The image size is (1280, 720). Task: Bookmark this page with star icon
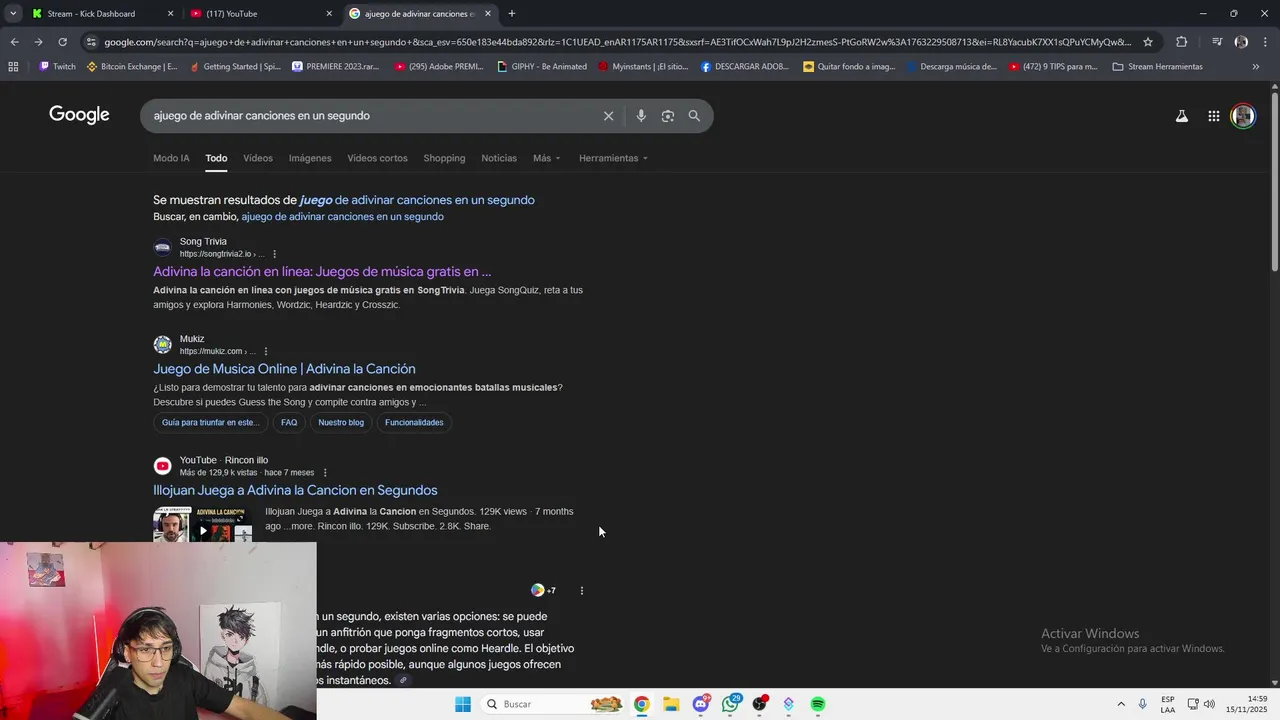click(1148, 42)
